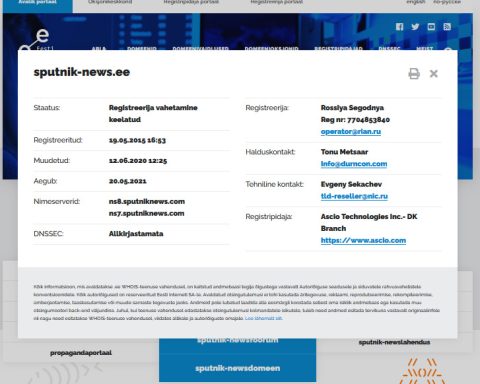Viewport: 480px width, 384px height.
Task: Open the Twitter social icon
Action: [x=415, y=27]
